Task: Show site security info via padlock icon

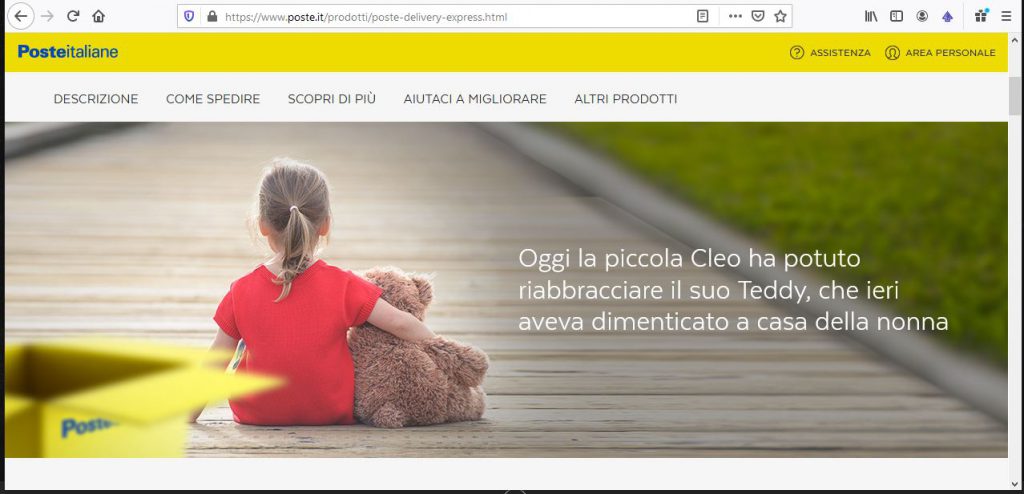Action: point(212,17)
